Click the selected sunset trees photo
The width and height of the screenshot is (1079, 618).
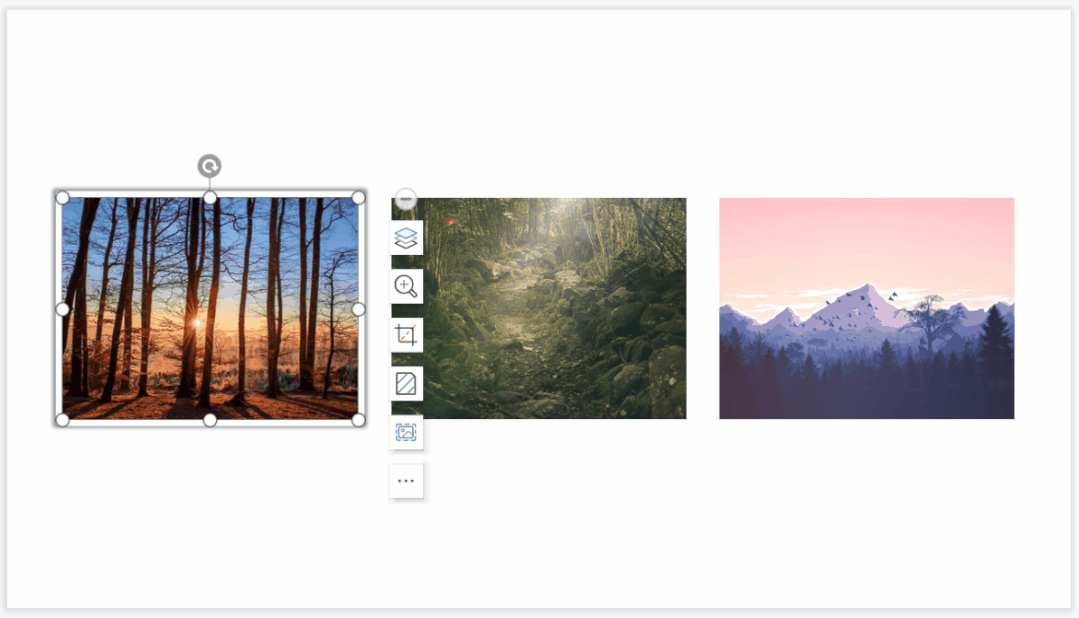(x=210, y=308)
